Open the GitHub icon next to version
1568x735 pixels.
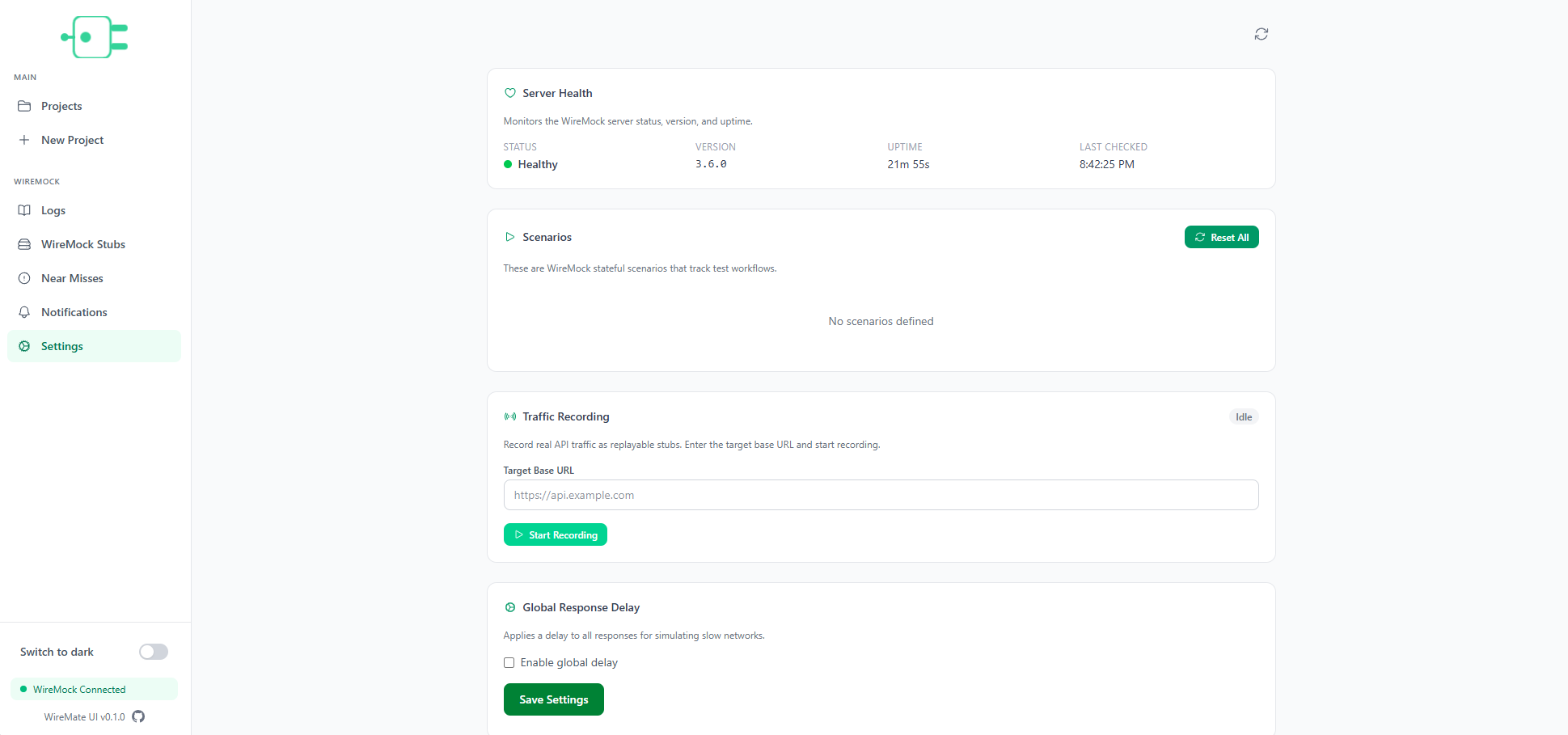pyautogui.click(x=138, y=716)
